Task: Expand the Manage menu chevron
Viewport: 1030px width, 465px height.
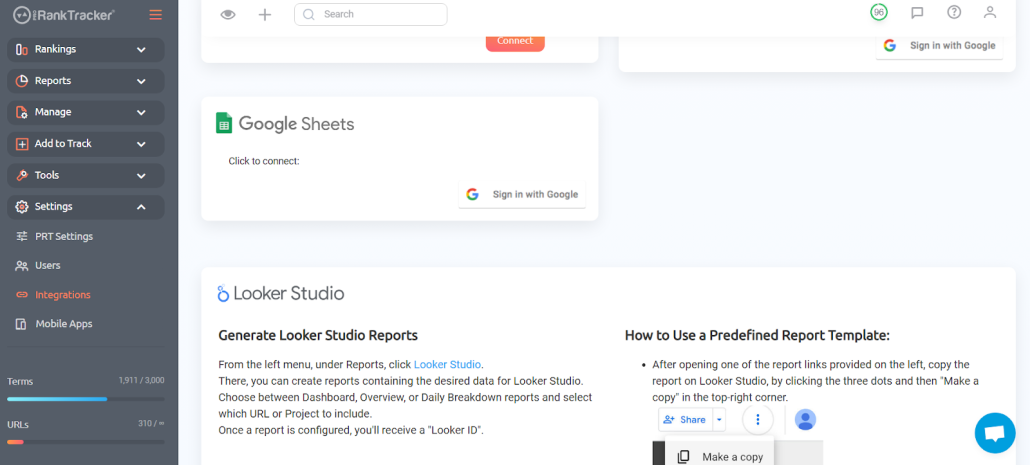Action: [x=141, y=112]
